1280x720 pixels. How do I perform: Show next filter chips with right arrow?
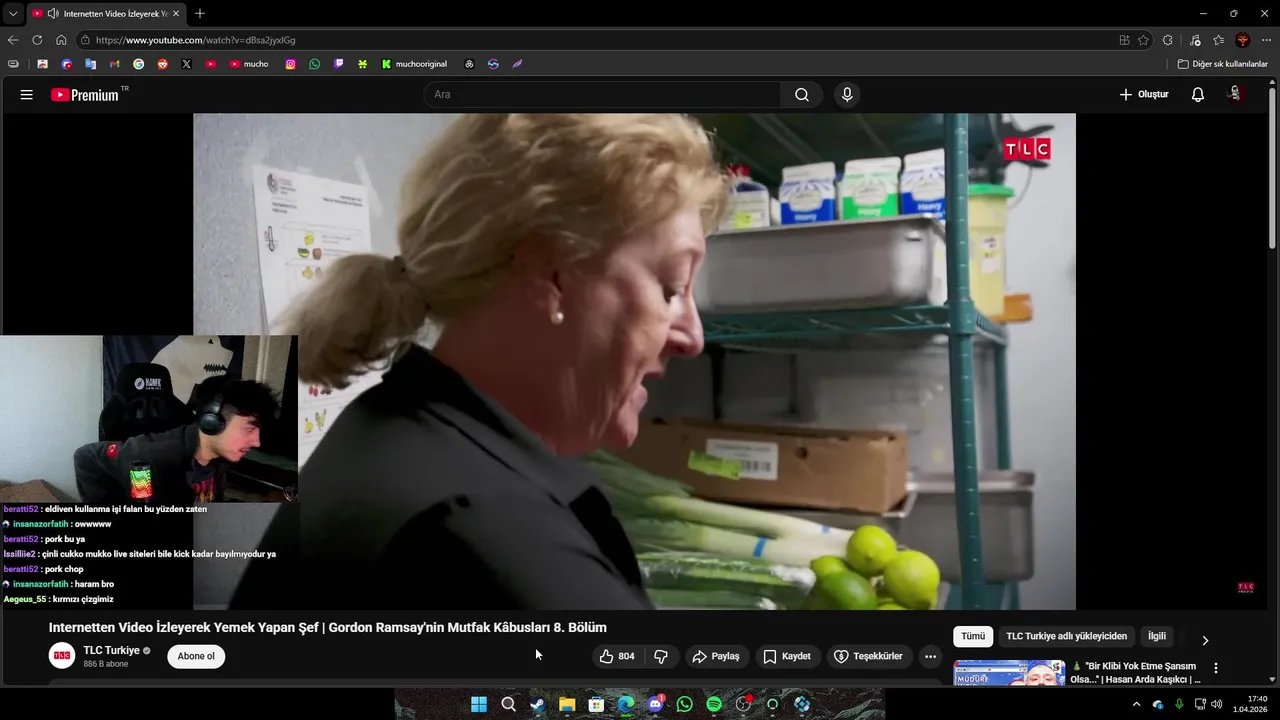pyautogui.click(x=1205, y=640)
